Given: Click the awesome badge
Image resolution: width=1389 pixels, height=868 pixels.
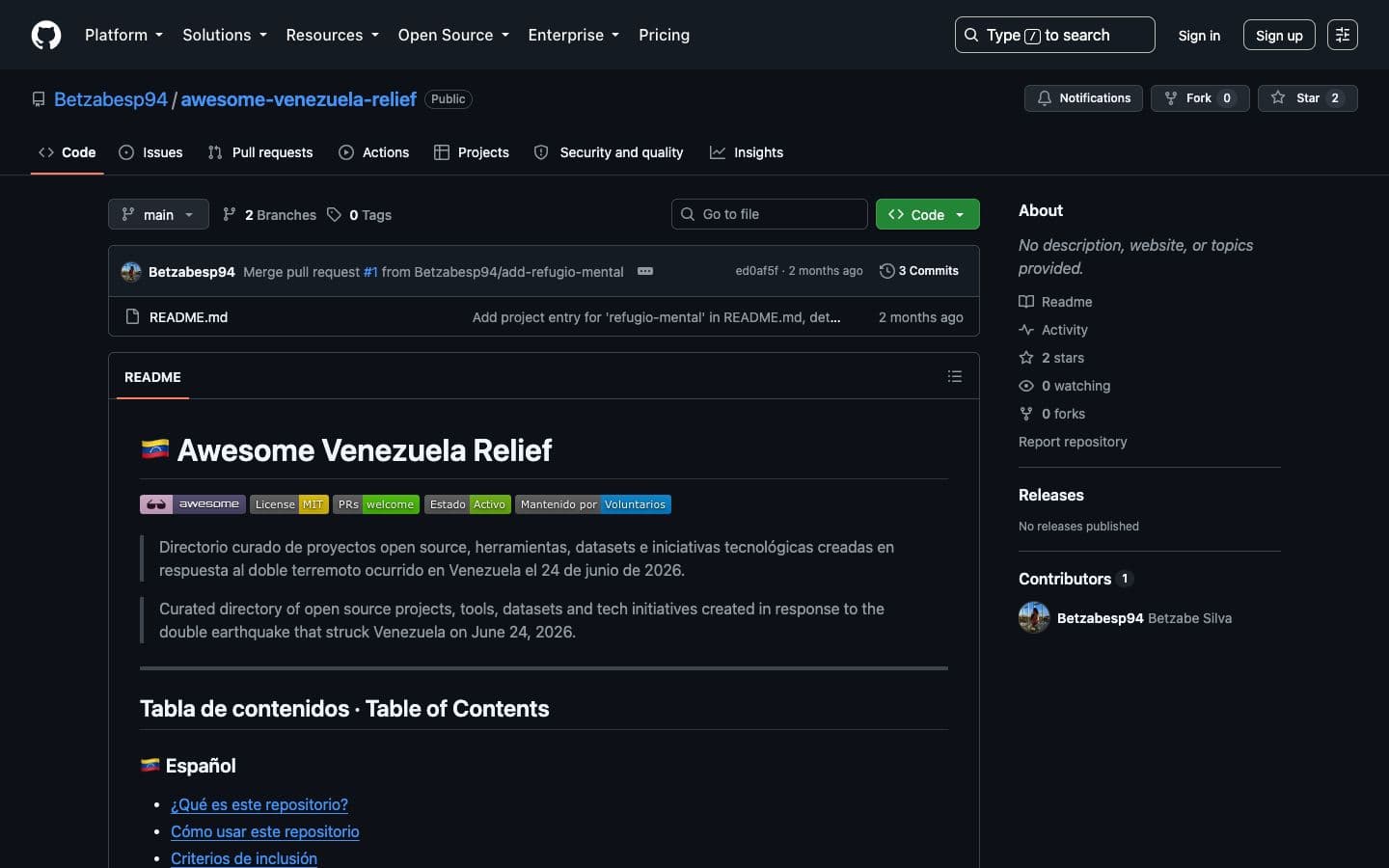Looking at the screenshot, I should 192,504.
